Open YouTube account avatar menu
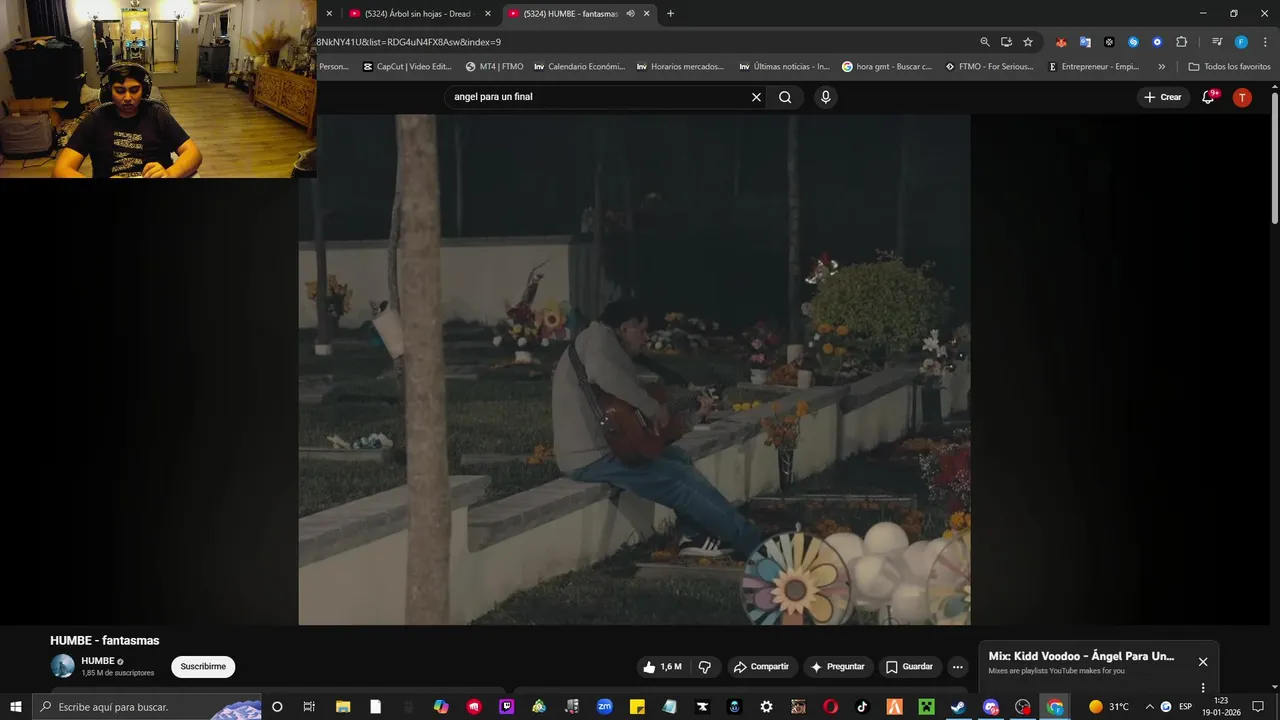Screen dimensions: 1280x720 point(1242,97)
